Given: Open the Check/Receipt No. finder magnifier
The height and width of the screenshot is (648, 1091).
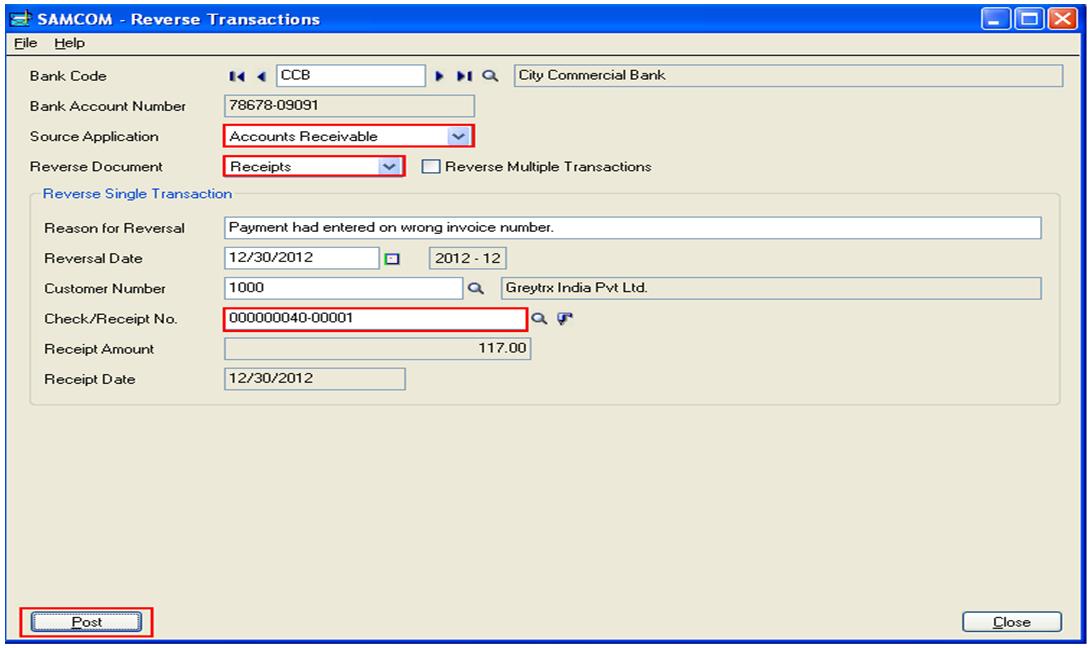Looking at the screenshot, I should 539,319.
